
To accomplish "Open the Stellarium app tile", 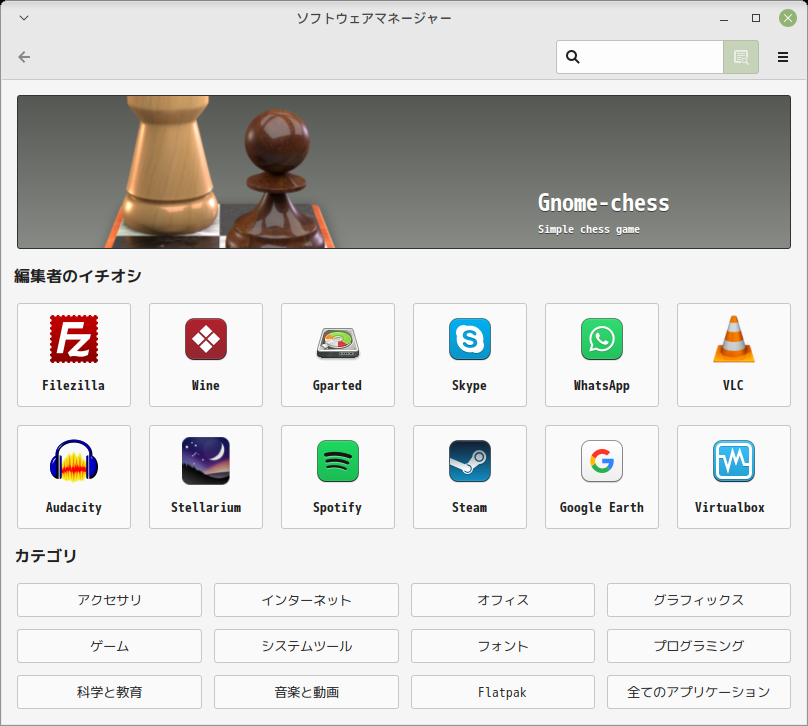I will point(206,477).
